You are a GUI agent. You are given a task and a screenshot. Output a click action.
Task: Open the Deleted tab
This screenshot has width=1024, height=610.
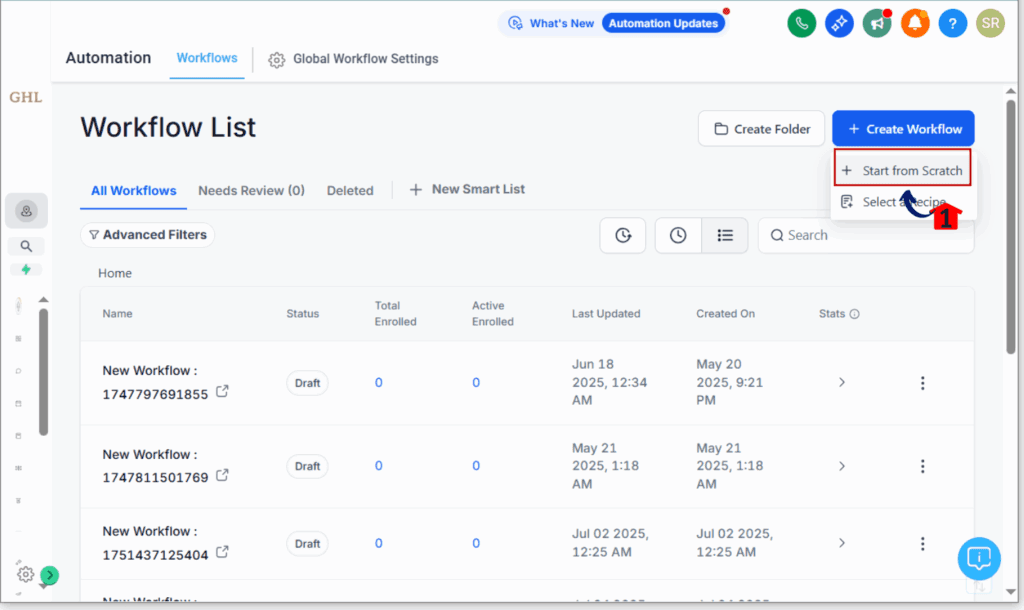[x=350, y=191]
